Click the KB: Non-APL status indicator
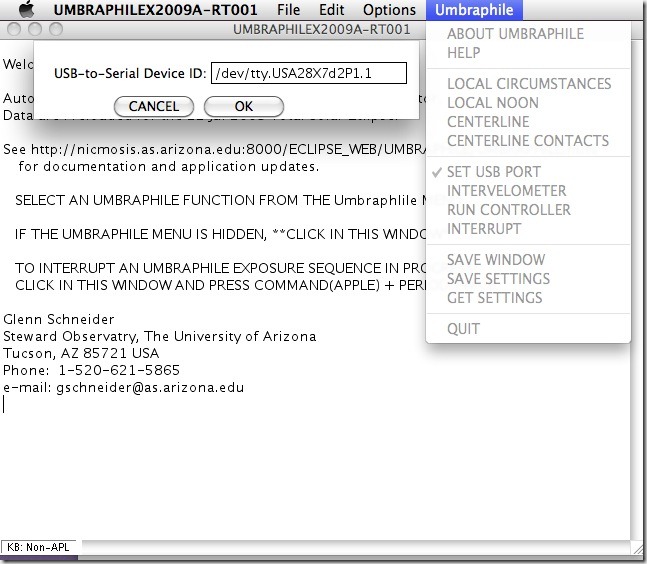The image size is (647, 564). 38,547
